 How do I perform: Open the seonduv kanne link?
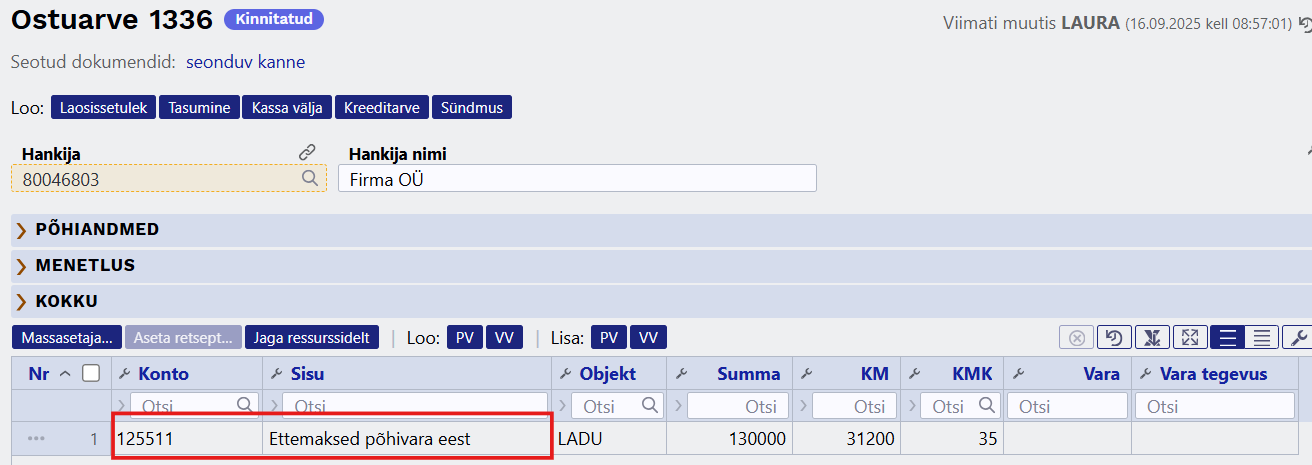tap(245, 62)
